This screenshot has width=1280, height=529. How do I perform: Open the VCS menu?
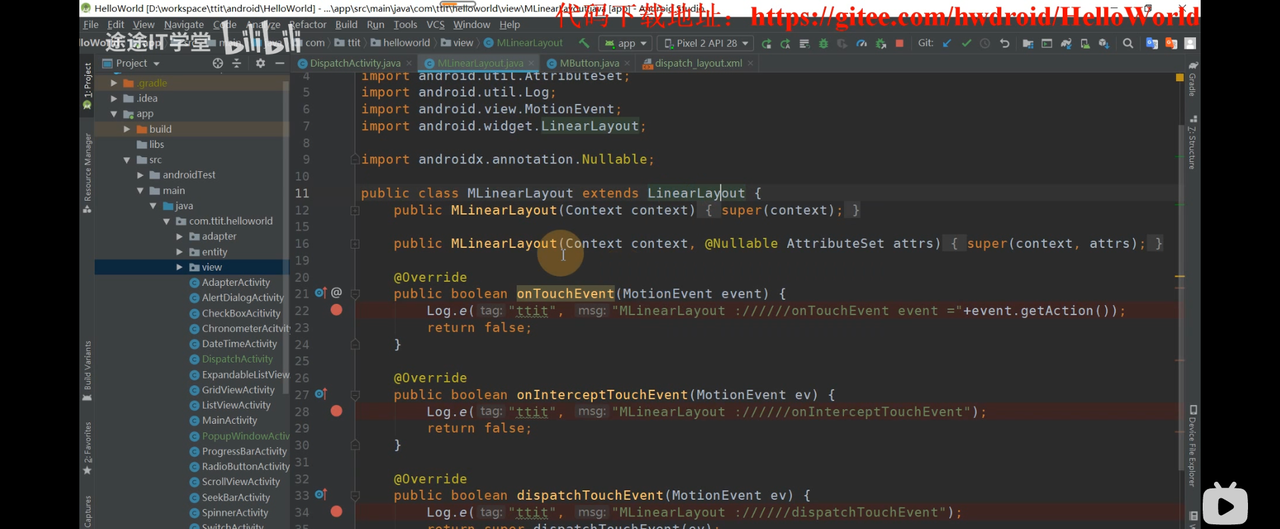(x=435, y=24)
